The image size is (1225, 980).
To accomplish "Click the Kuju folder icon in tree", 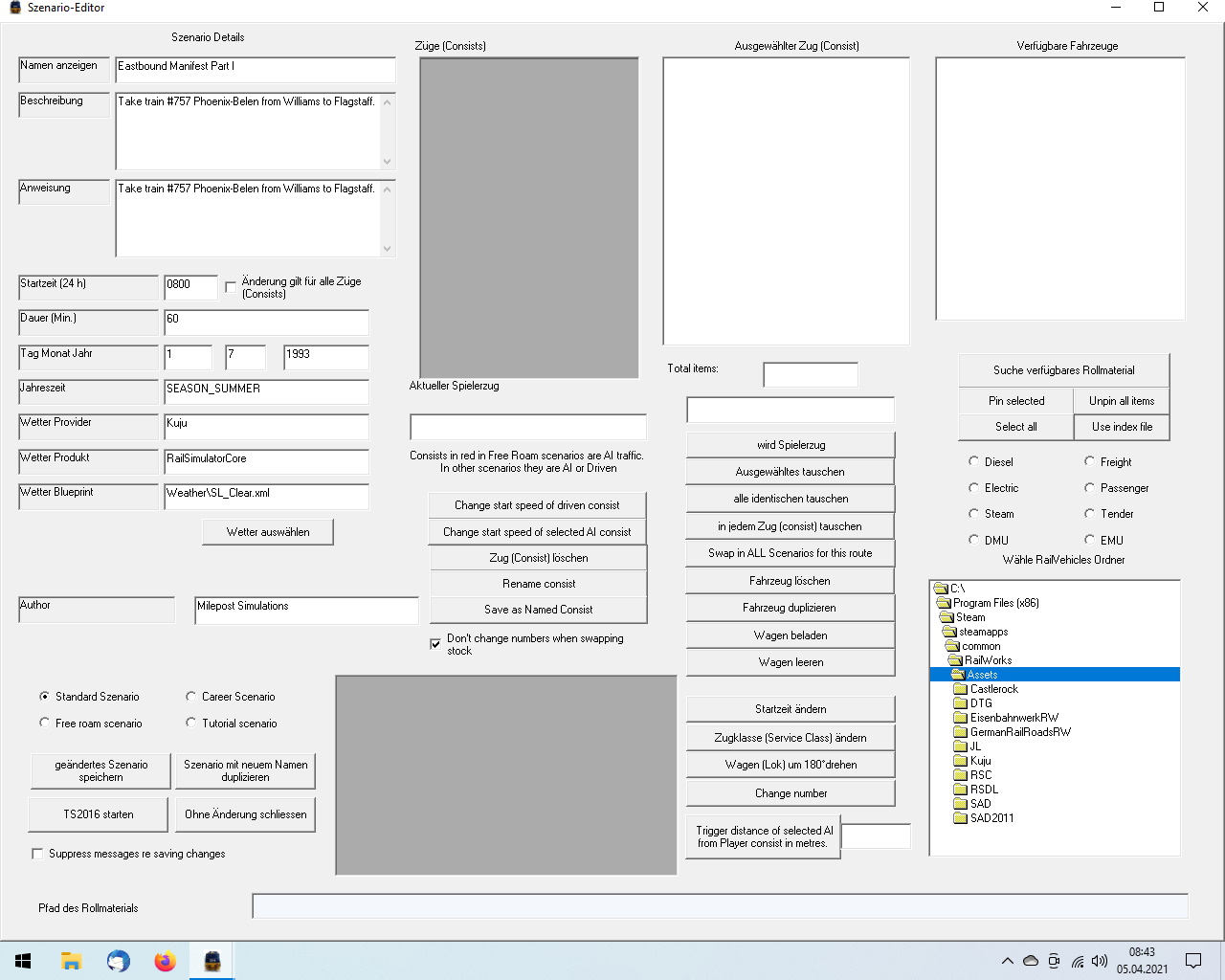I will 961,761.
